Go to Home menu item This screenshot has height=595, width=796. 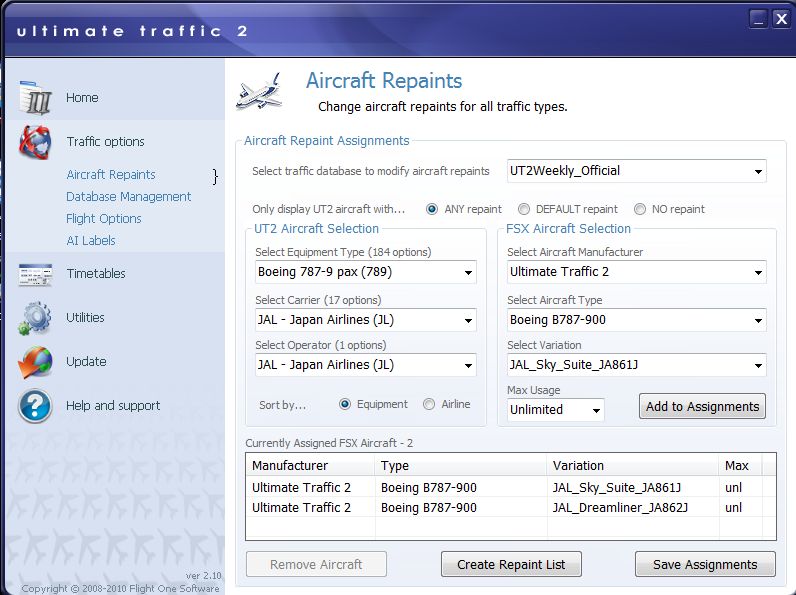82,97
